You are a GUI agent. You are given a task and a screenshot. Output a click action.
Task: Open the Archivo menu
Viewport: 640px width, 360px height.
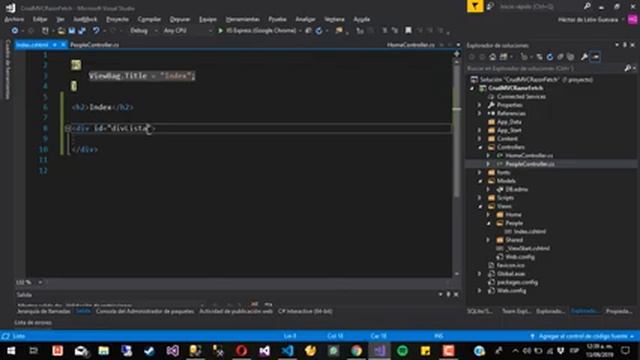(x=14, y=19)
